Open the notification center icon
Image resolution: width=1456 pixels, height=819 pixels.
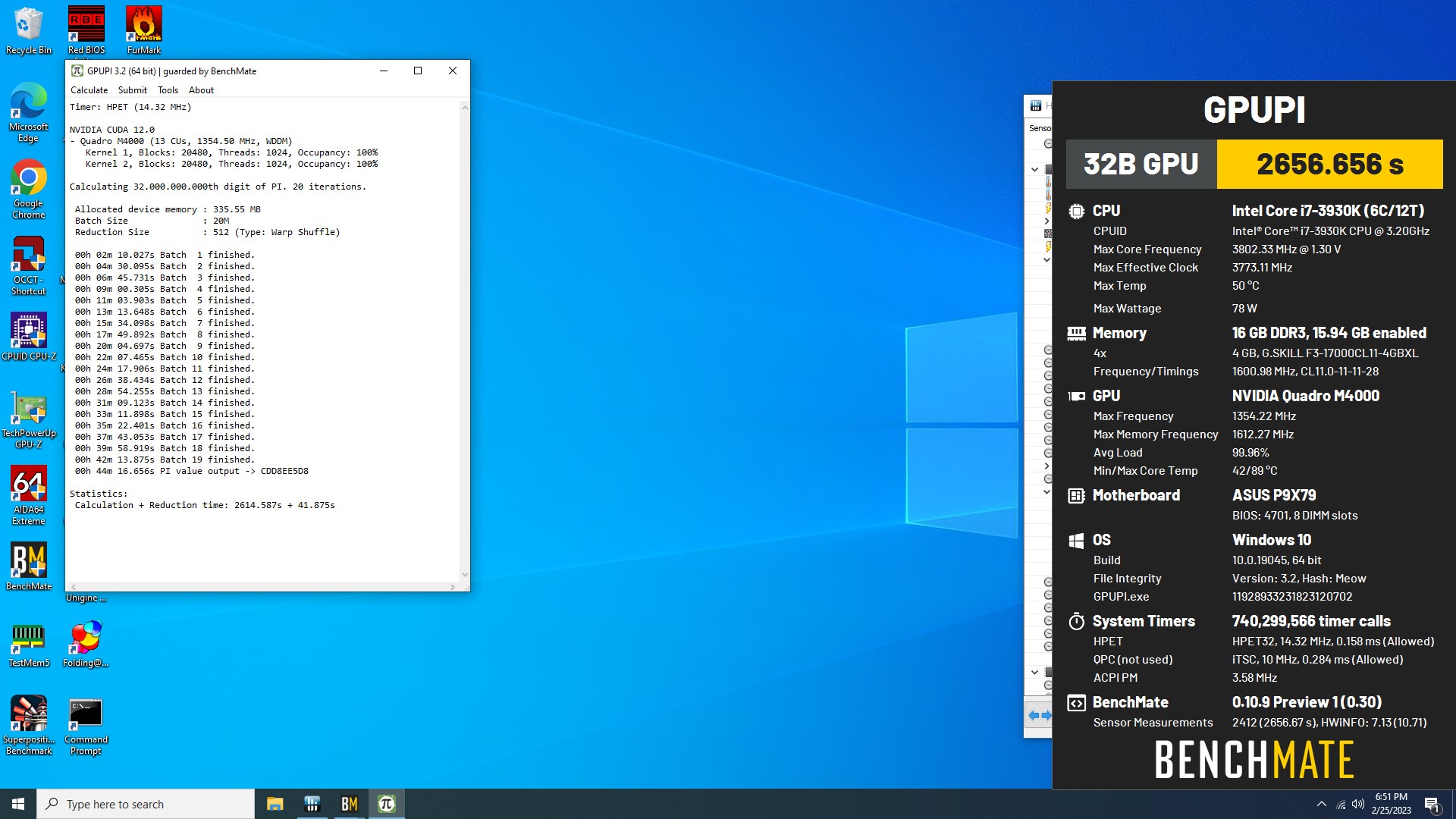click(x=1432, y=804)
